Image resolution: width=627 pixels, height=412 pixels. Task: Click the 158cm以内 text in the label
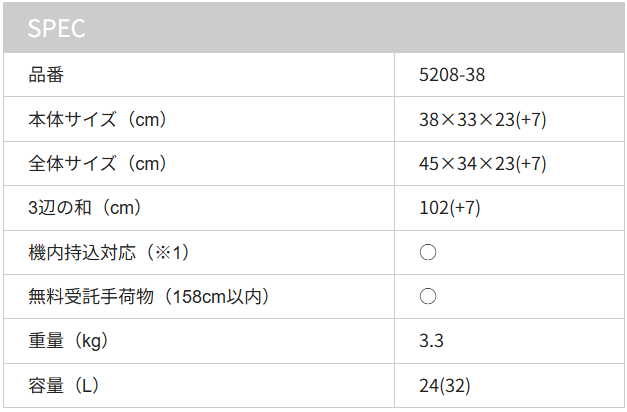coord(217,296)
